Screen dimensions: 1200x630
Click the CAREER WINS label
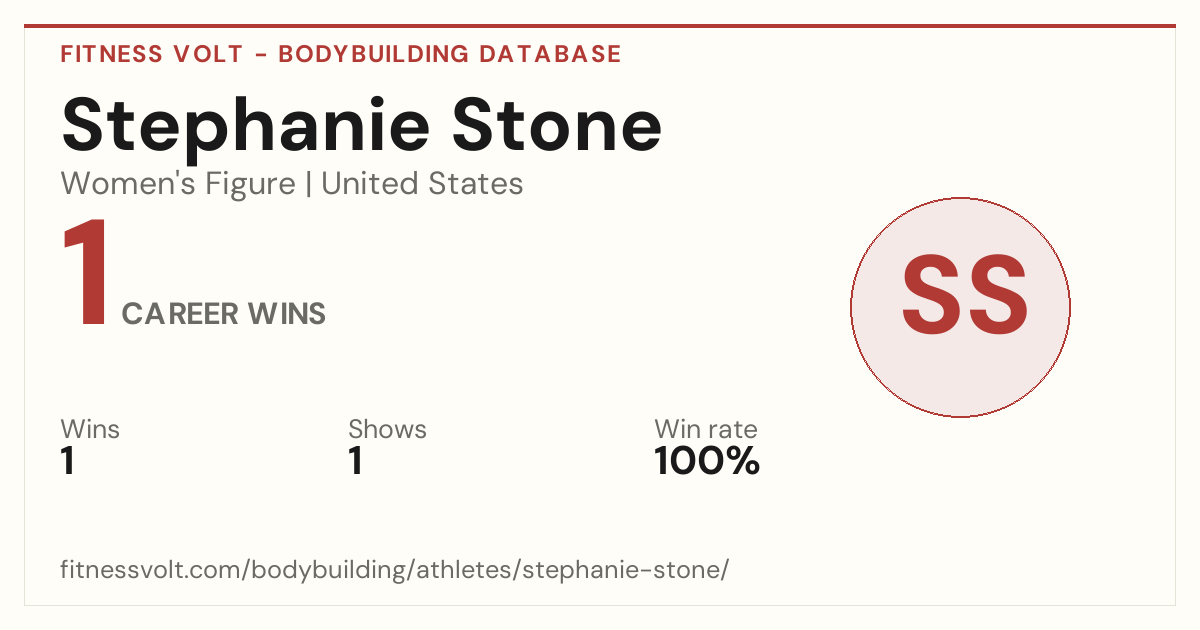point(224,314)
